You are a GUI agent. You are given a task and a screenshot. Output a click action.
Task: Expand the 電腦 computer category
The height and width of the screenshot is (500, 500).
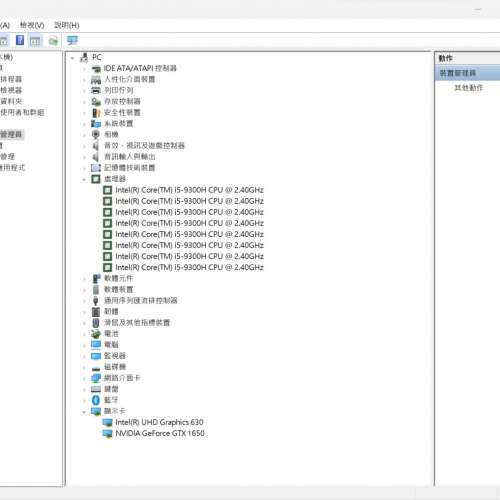(84, 345)
